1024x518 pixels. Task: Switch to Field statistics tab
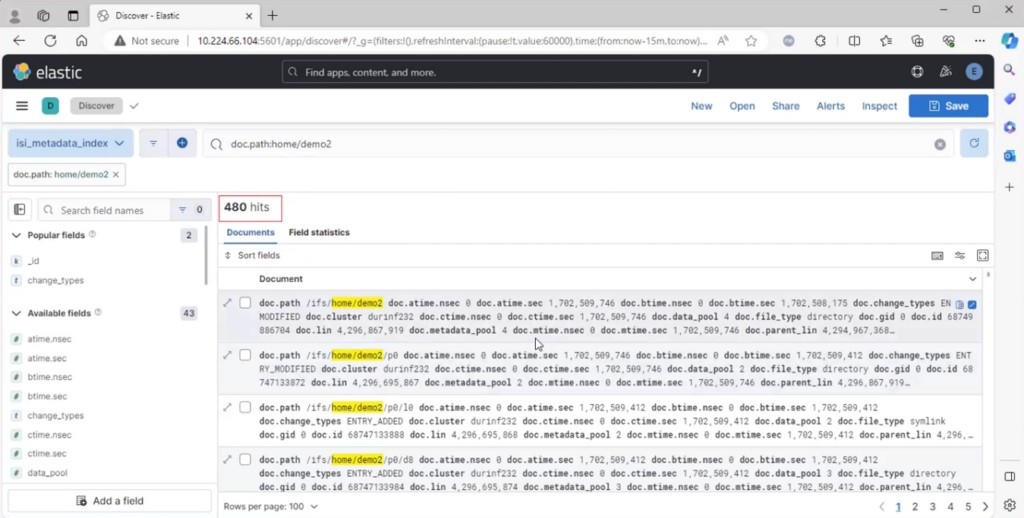[319, 232]
